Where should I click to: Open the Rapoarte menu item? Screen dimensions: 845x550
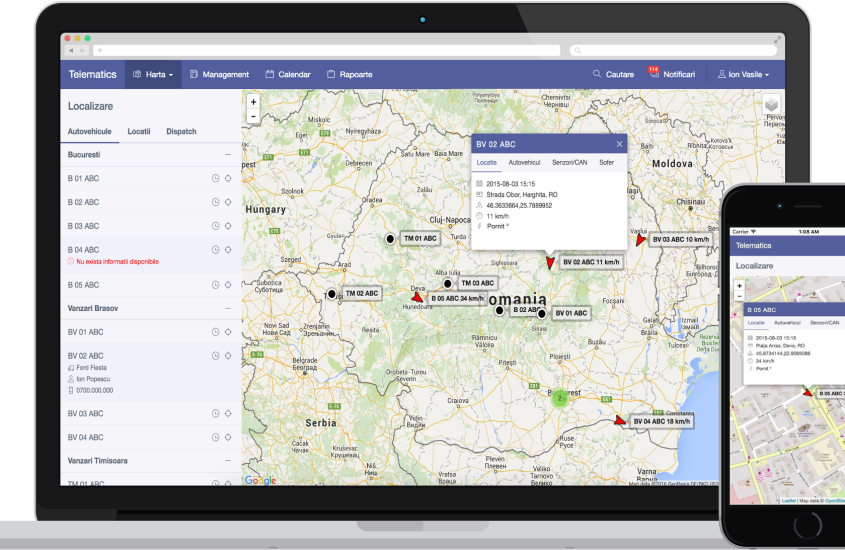350,74
